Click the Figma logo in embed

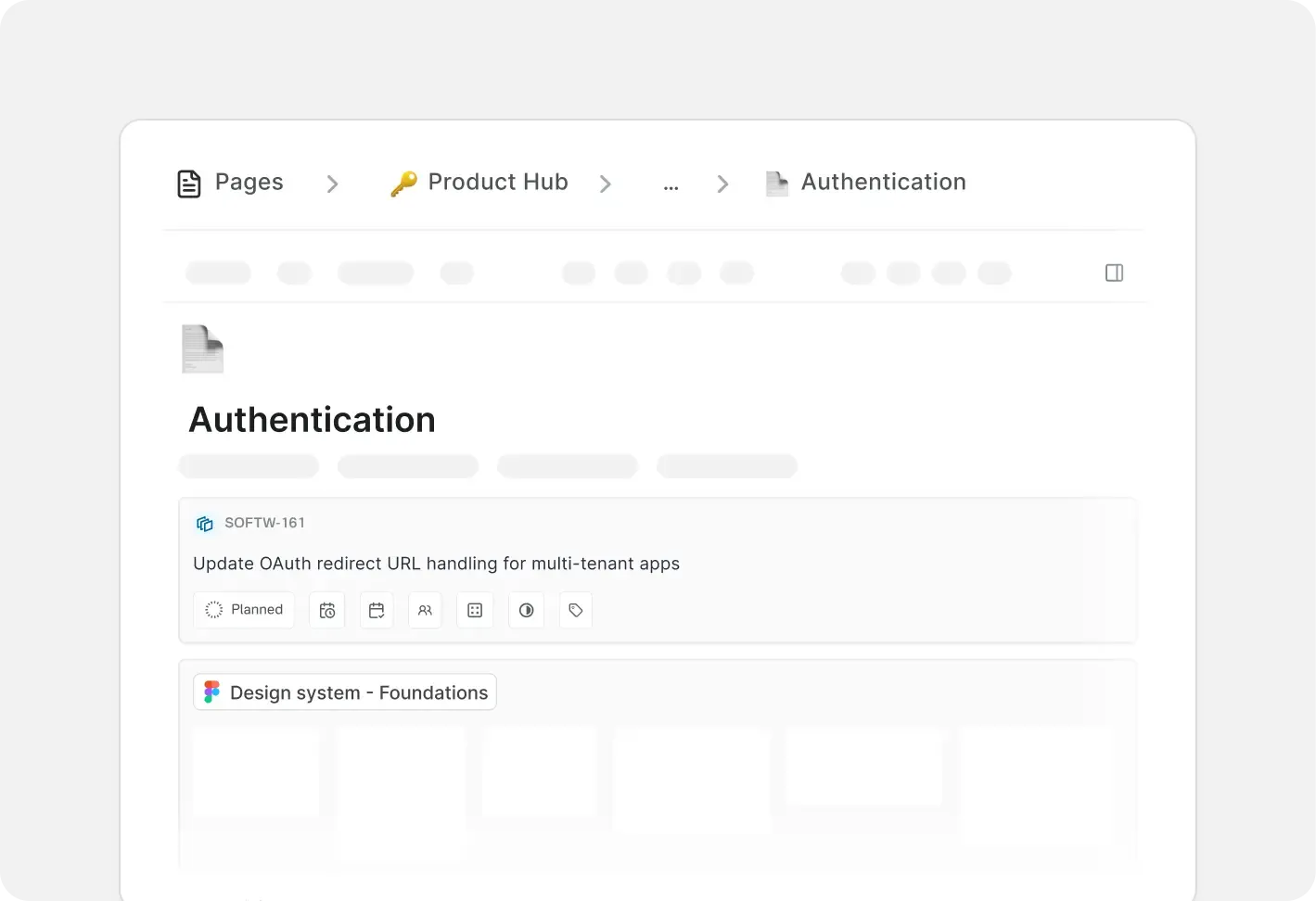point(211,692)
